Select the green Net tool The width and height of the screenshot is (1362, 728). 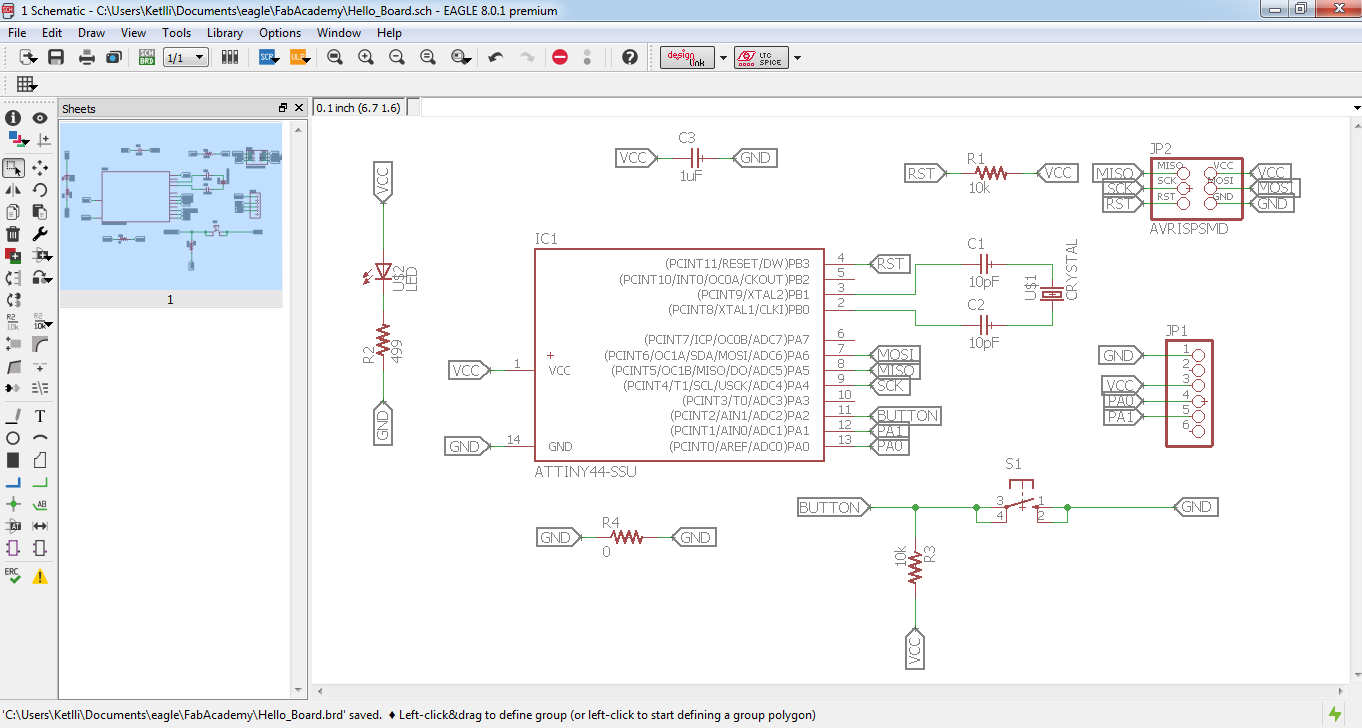point(40,482)
